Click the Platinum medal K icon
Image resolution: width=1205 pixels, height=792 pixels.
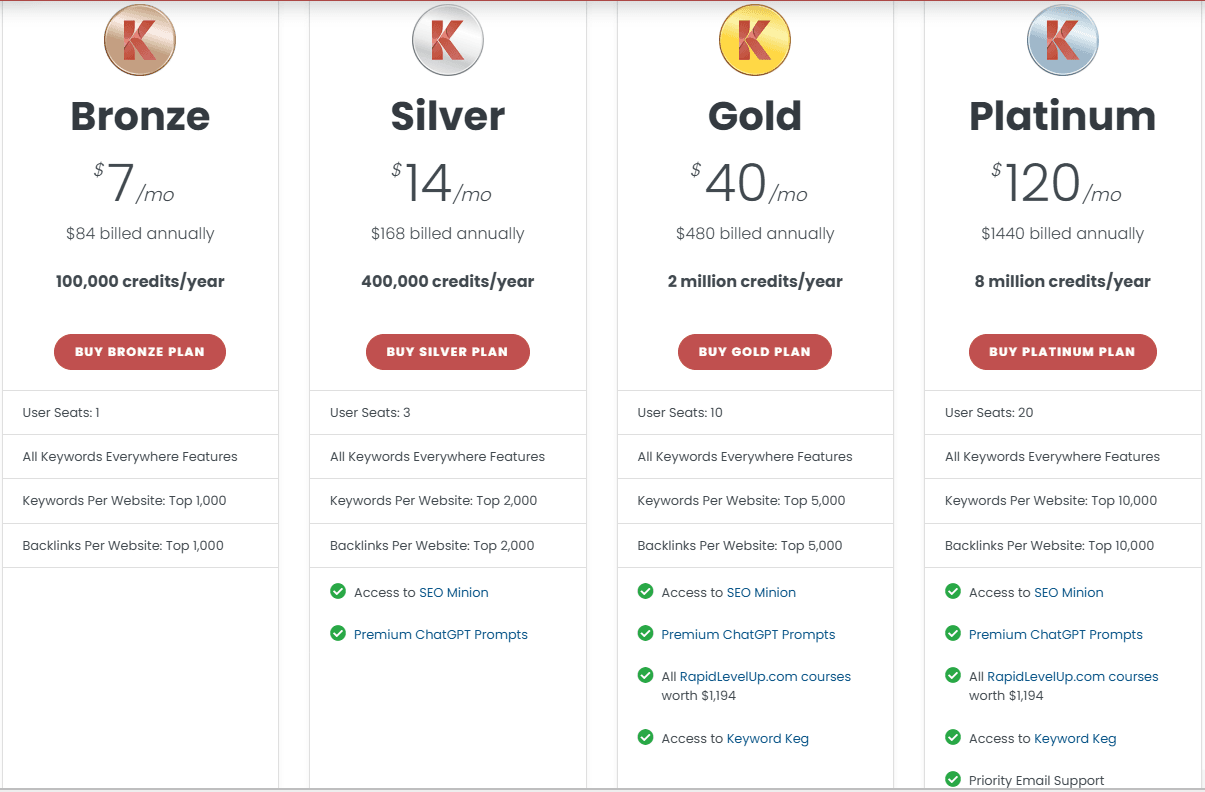pos(1062,40)
